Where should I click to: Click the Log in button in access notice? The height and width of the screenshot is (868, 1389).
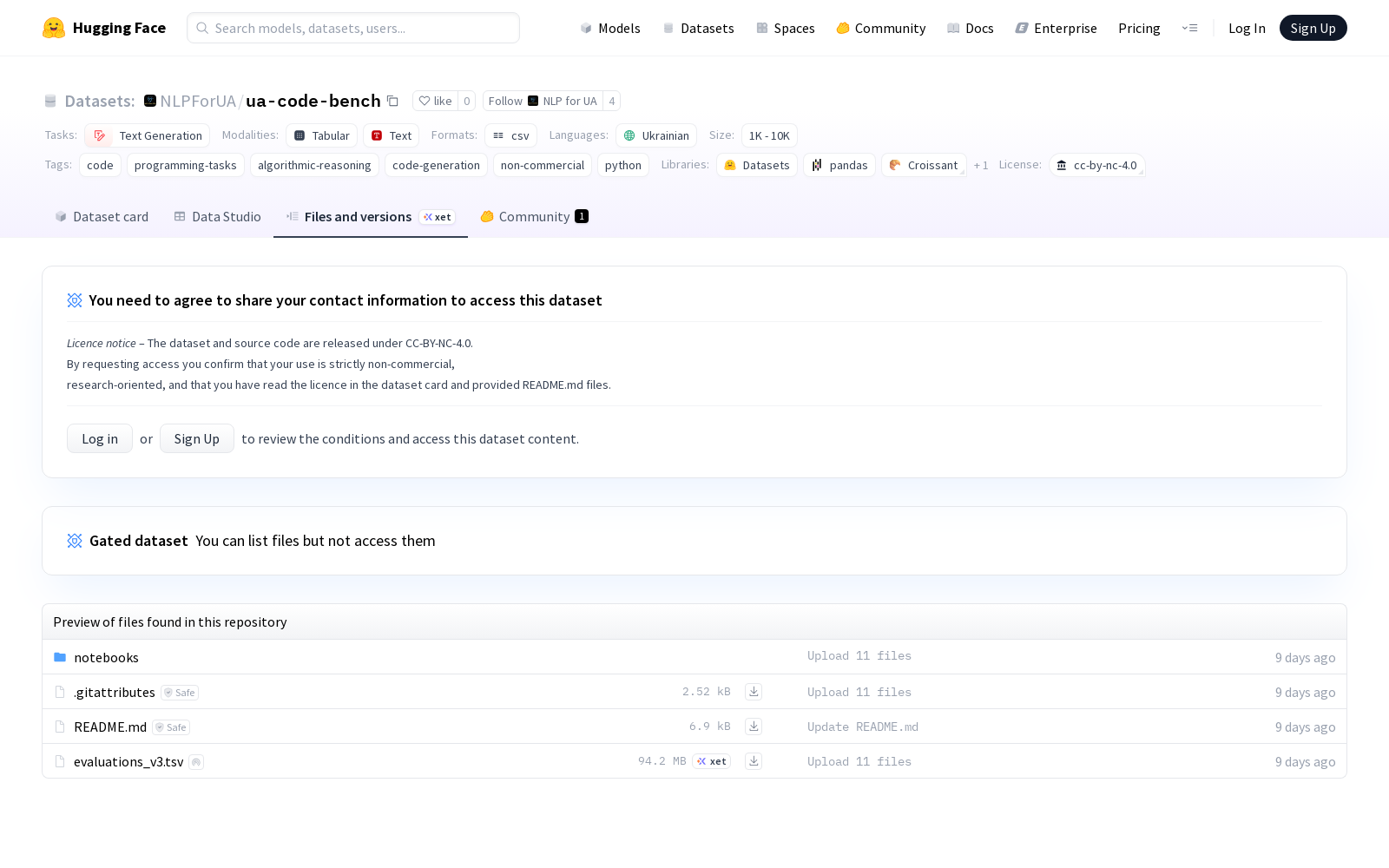100,439
